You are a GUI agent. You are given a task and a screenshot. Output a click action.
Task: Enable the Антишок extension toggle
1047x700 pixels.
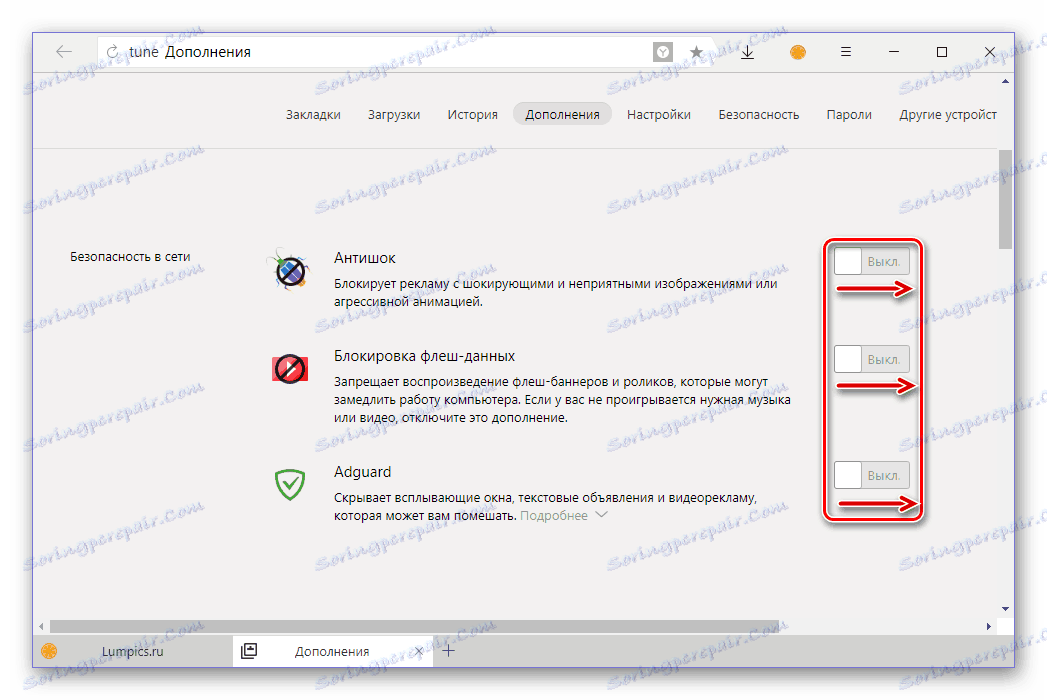tap(871, 261)
